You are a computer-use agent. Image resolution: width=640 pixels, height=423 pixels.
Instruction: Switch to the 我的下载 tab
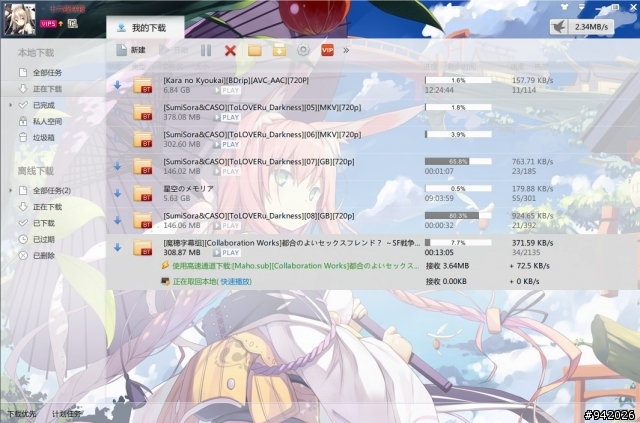tap(145, 27)
